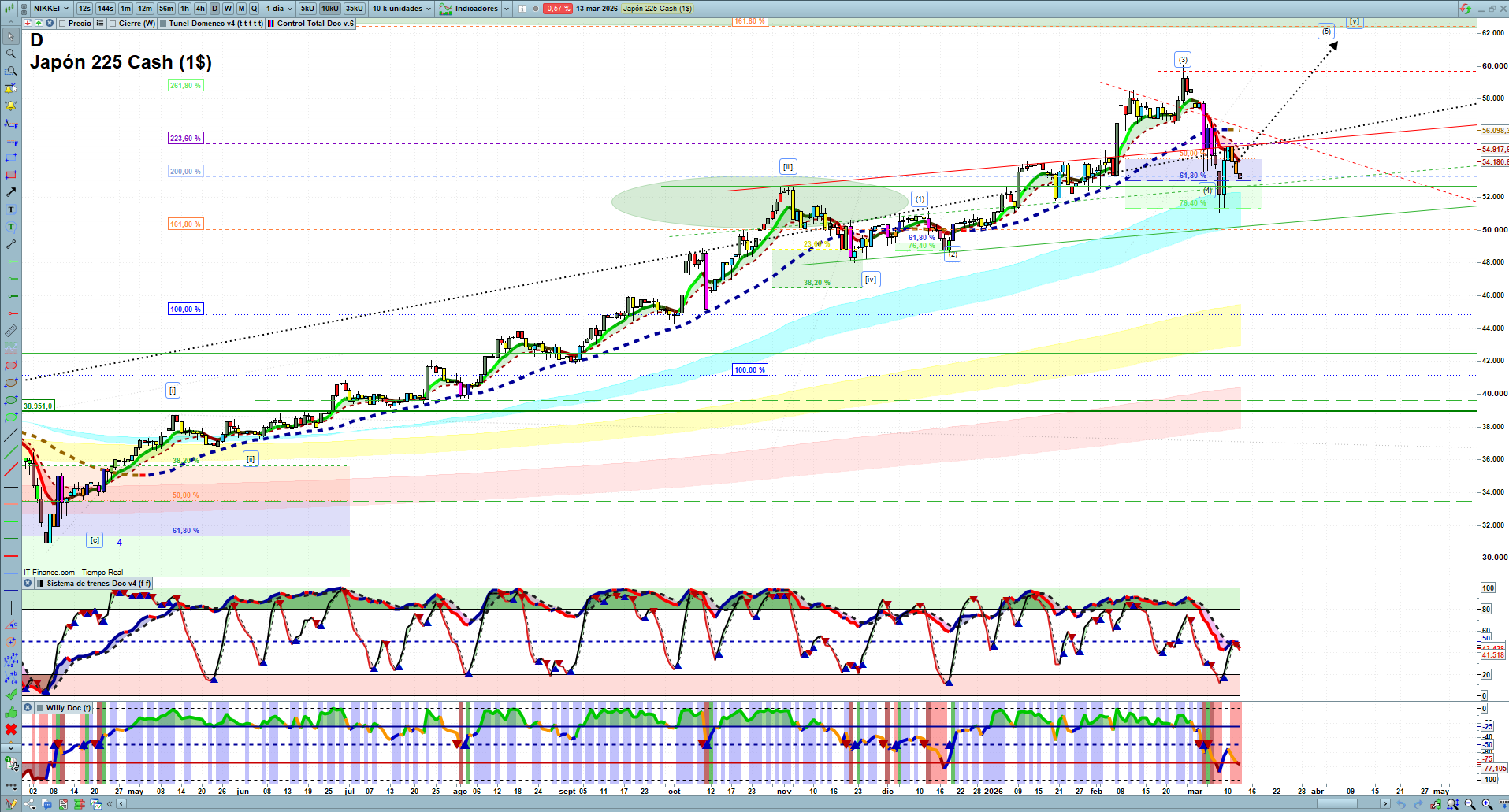
Task: Select the 144s timeframe tab
Action: [x=106, y=9]
